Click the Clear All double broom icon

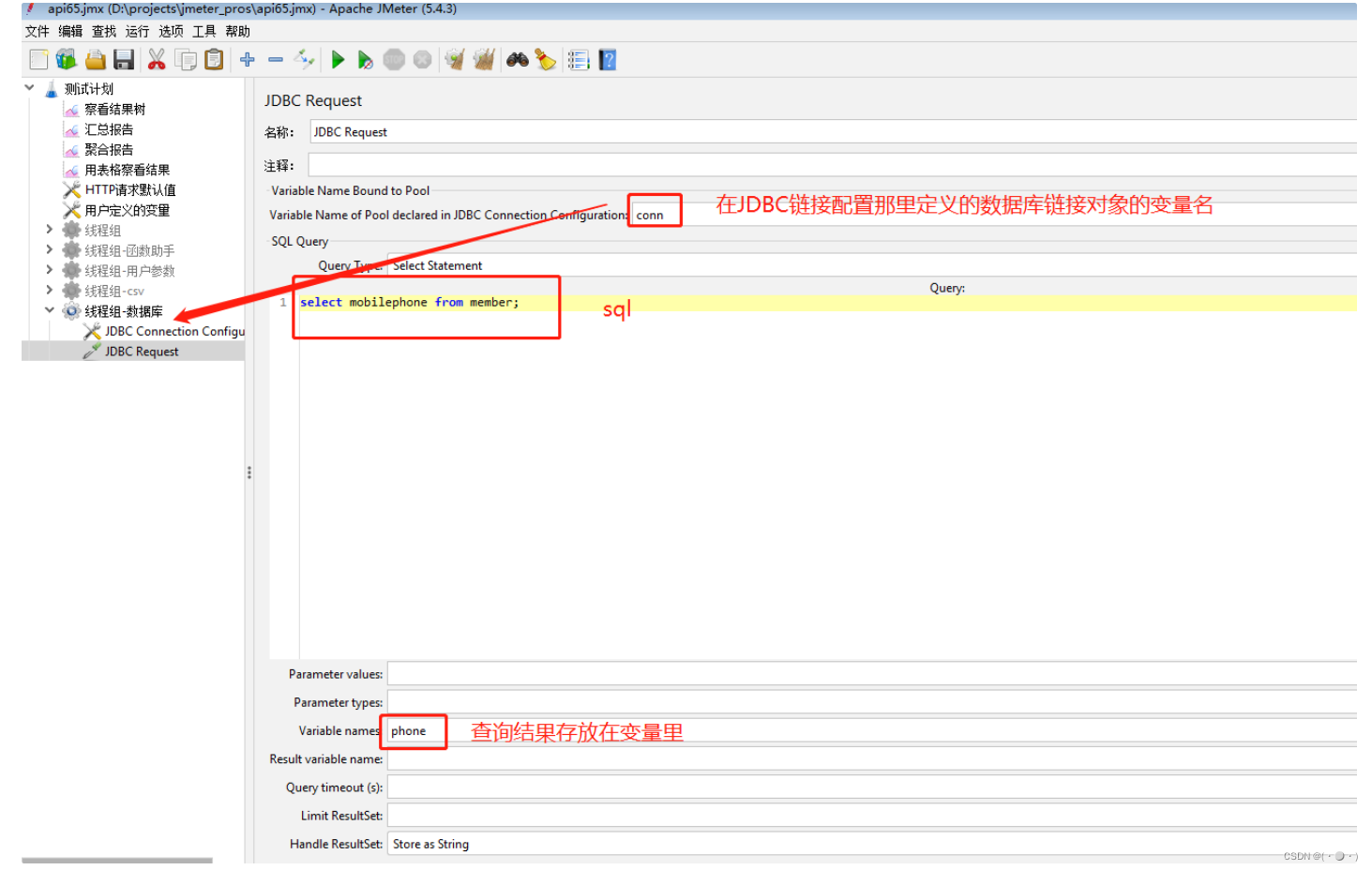coord(484,60)
